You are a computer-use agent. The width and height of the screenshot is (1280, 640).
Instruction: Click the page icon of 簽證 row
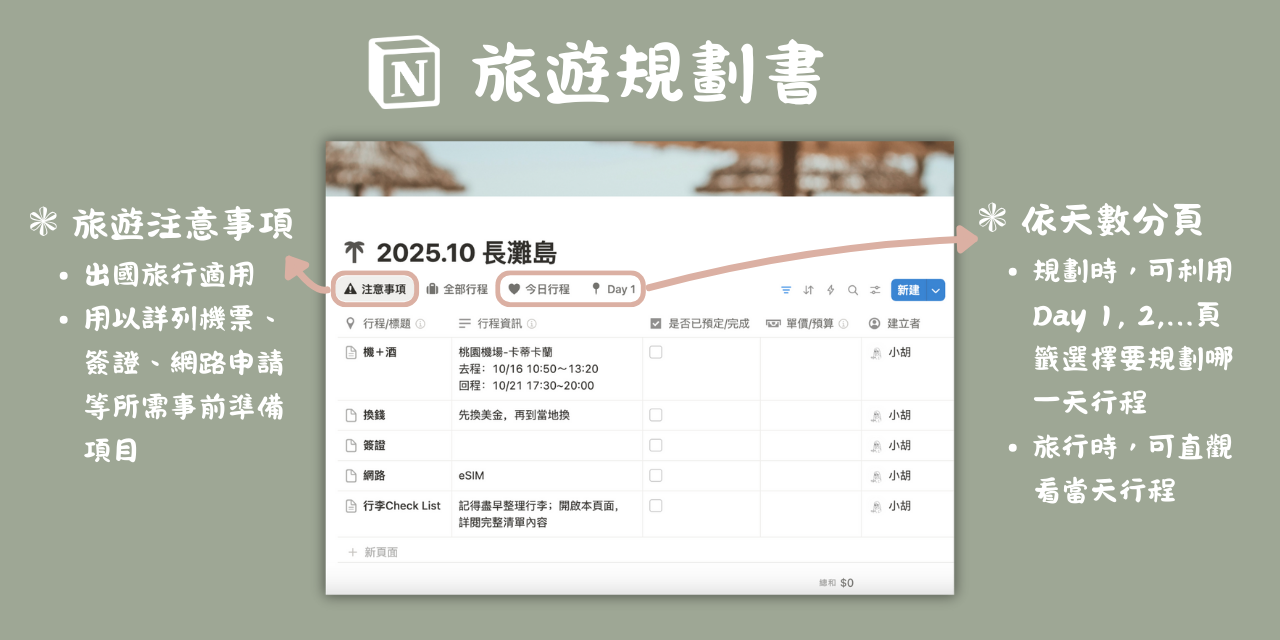tap(351, 445)
